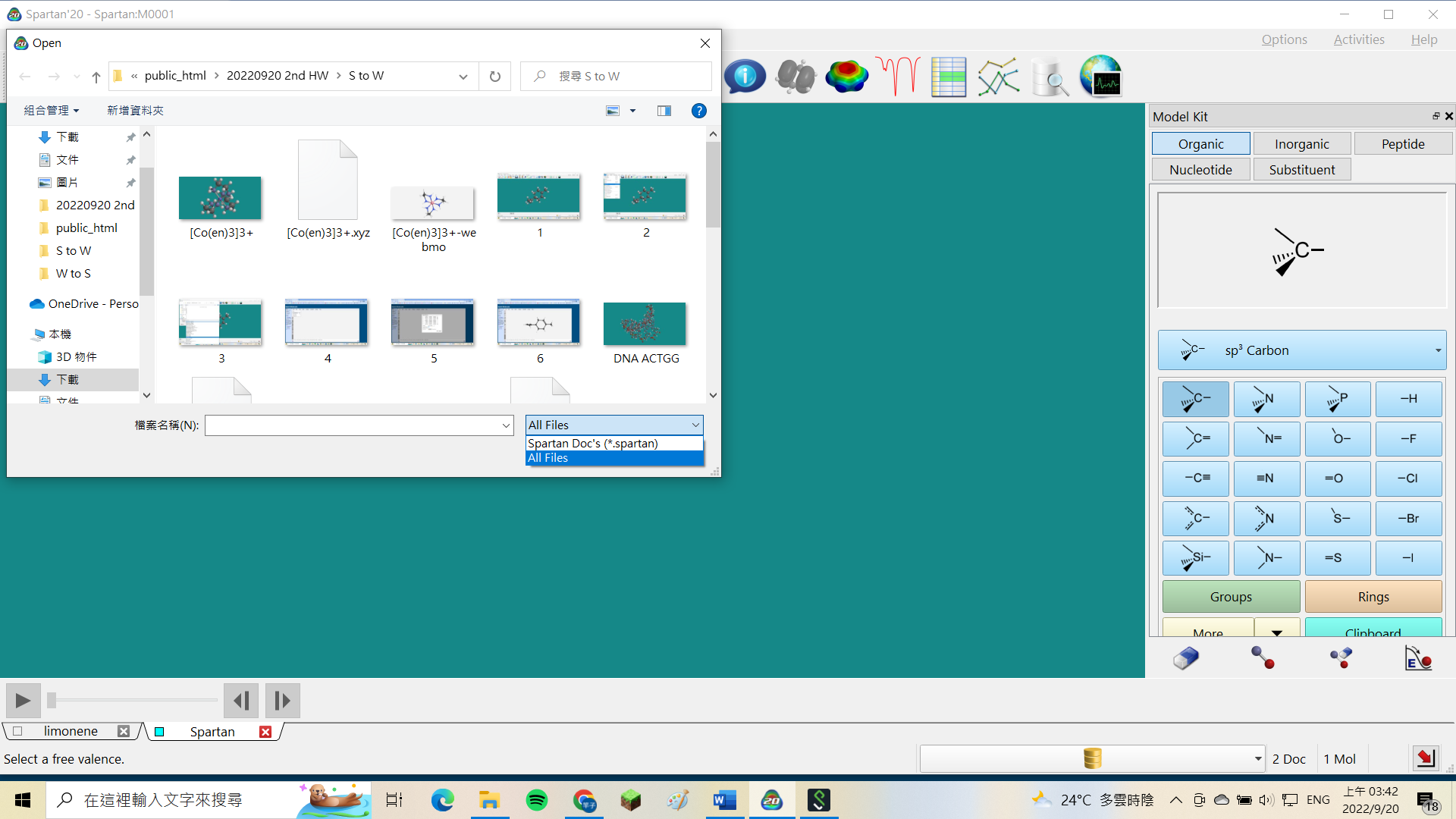The image size is (1456, 819).
Task: Switch to the Peptide tab
Action: [x=1403, y=143]
